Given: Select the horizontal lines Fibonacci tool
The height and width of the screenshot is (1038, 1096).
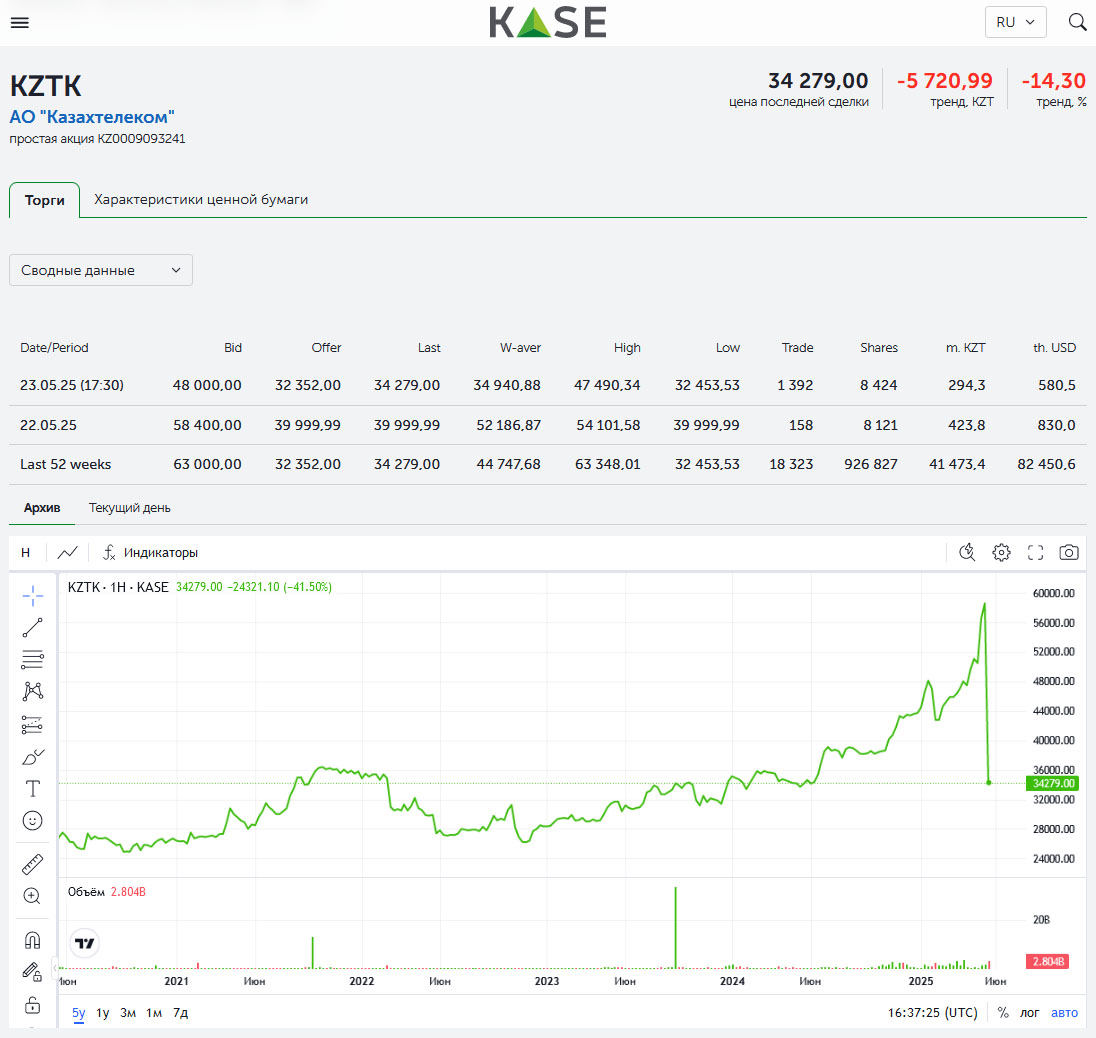Looking at the screenshot, I should point(32,659).
